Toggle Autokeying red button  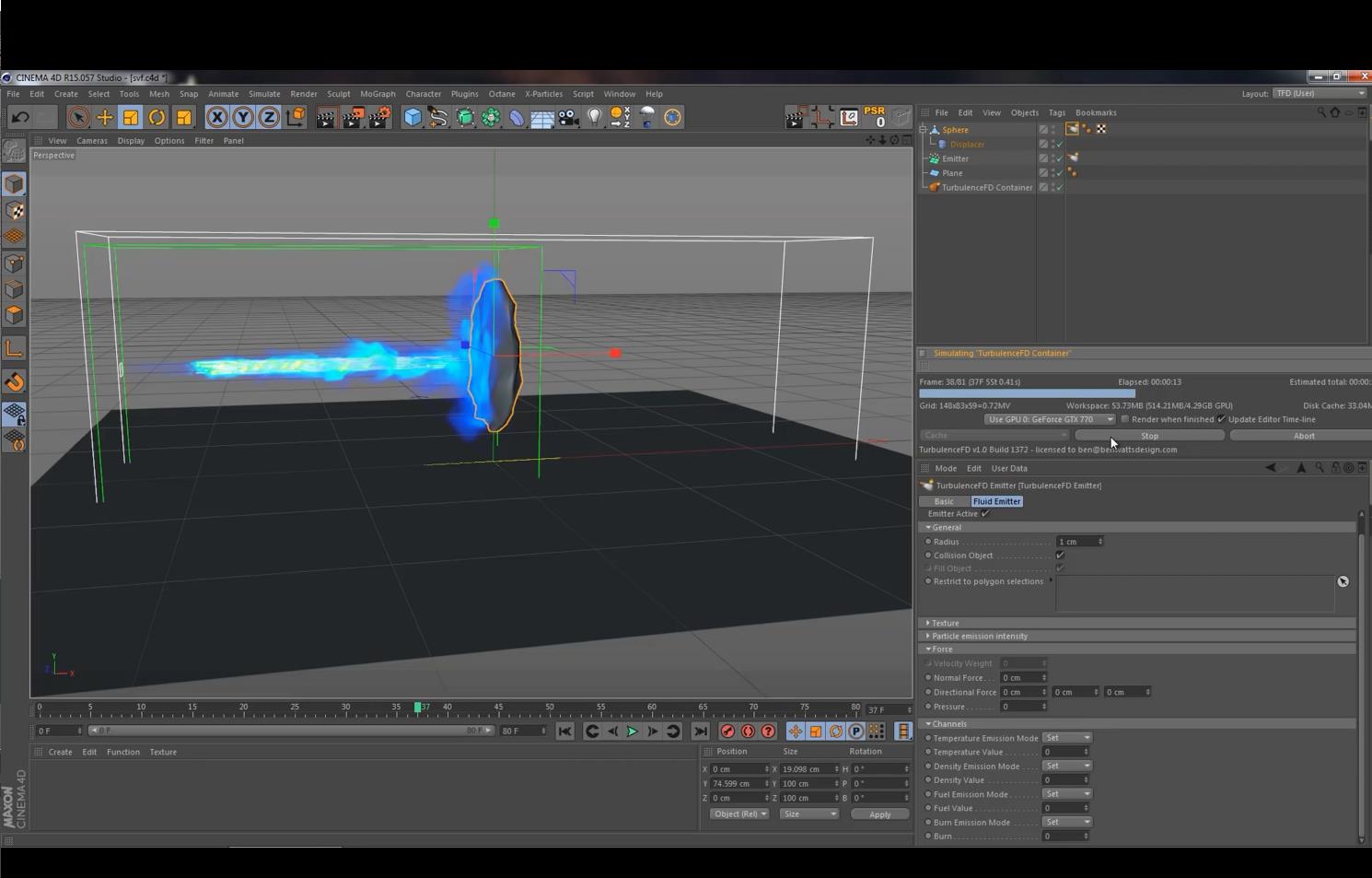click(748, 732)
